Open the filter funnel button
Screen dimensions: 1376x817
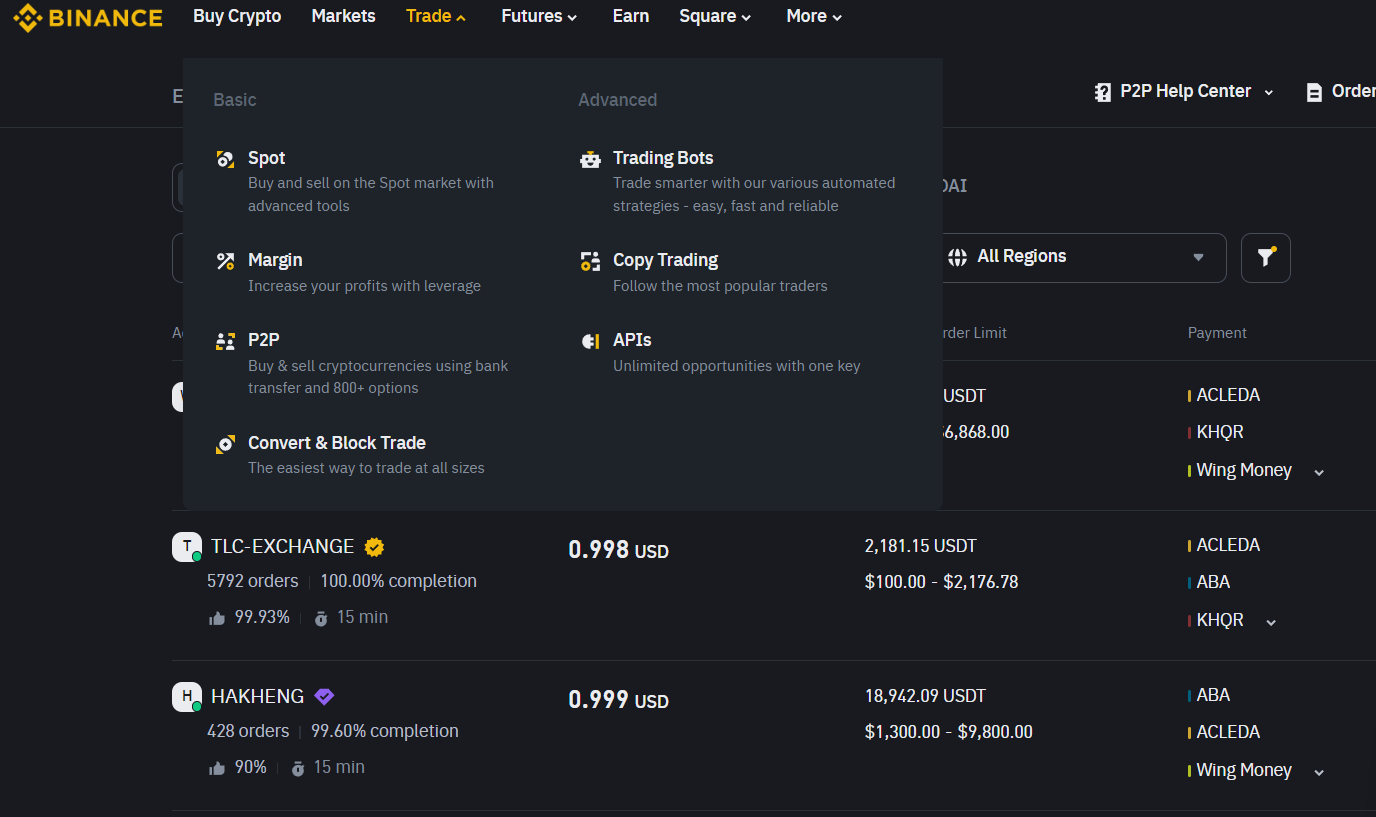click(1266, 257)
